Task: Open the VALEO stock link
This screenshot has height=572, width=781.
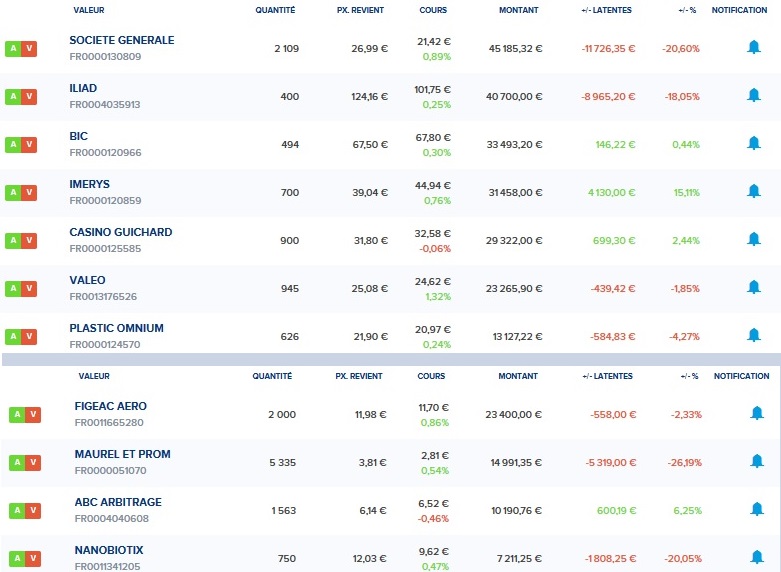Action: pos(87,280)
